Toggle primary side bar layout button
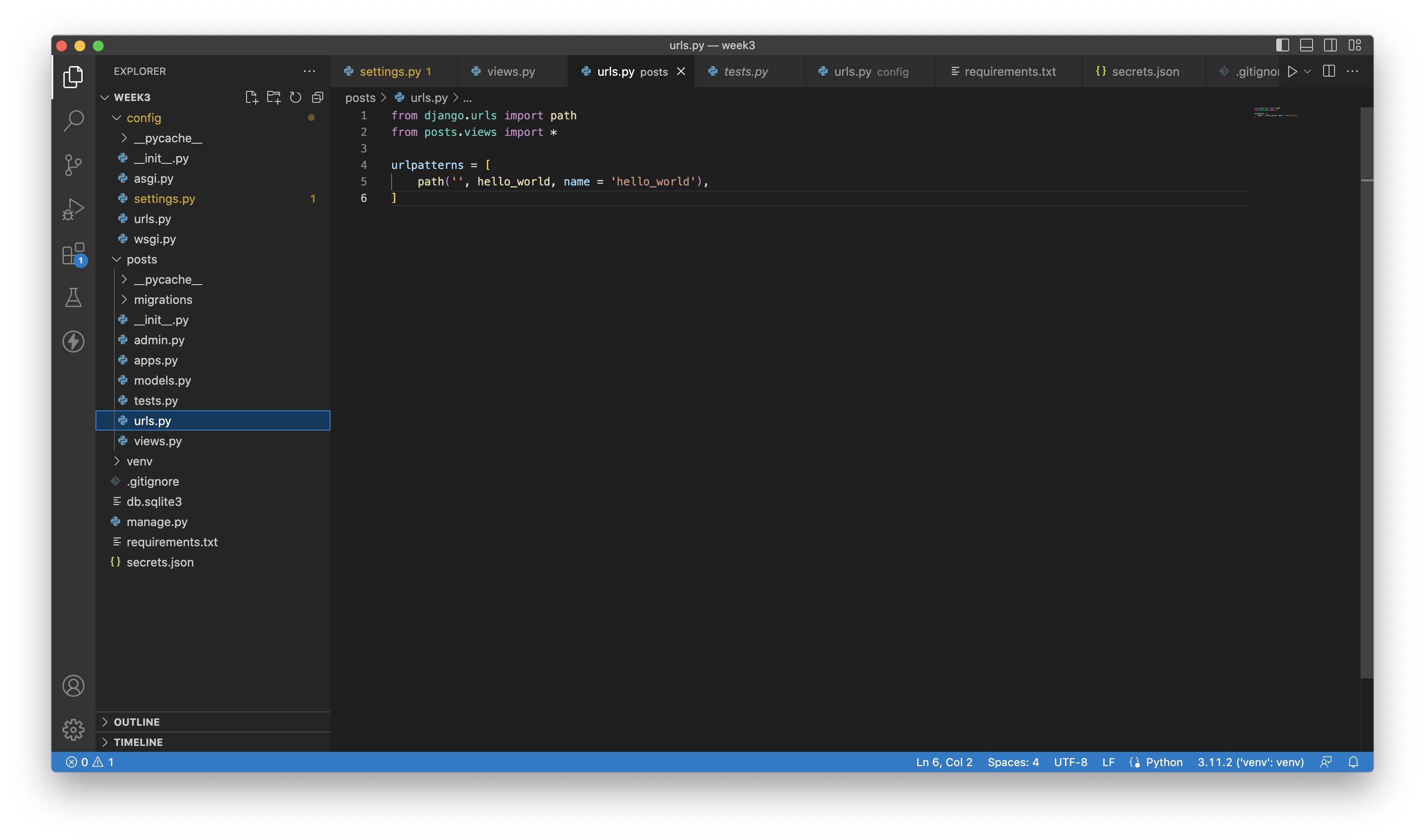Viewport: 1425px width, 840px height. click(x=1282, y=45)
